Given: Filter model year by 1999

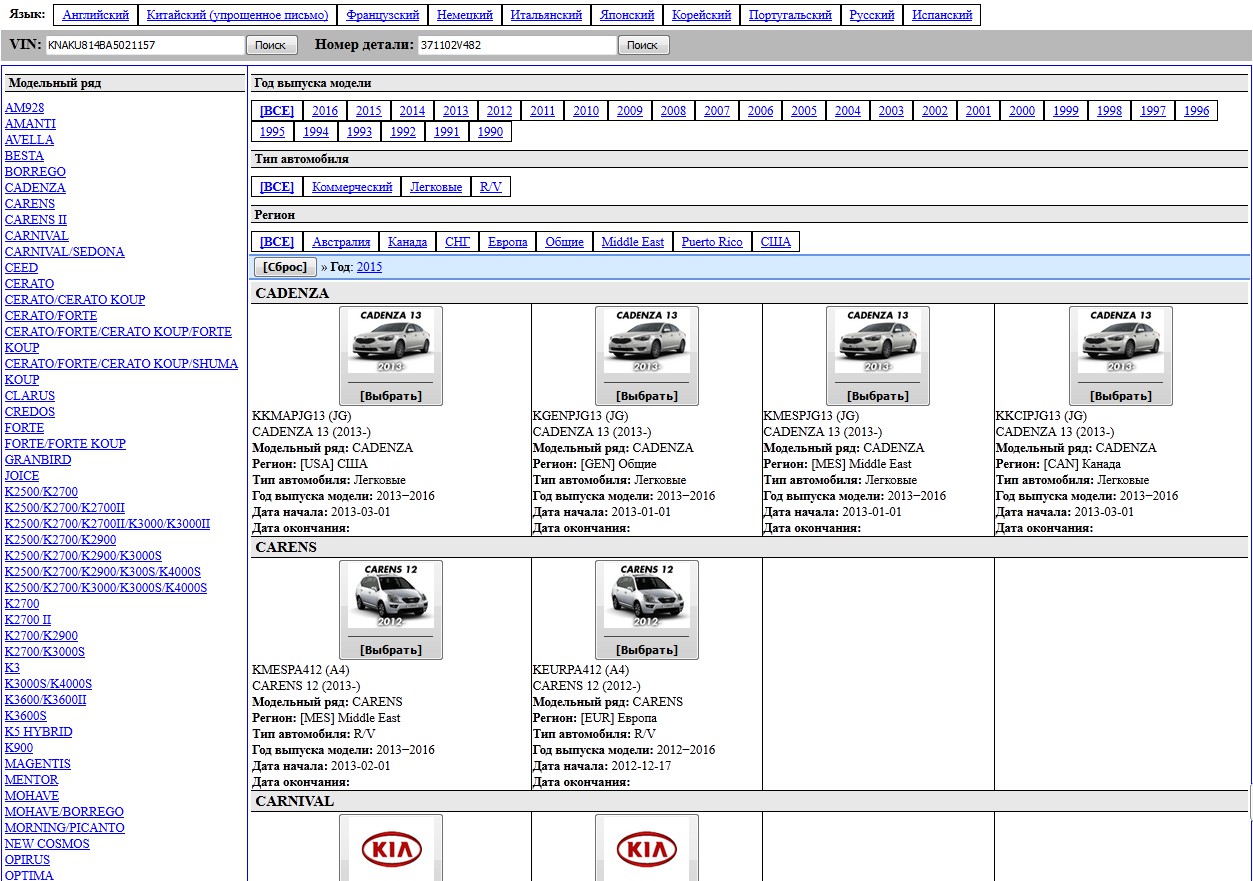Looking at the screenshot, I should 1066,111.
